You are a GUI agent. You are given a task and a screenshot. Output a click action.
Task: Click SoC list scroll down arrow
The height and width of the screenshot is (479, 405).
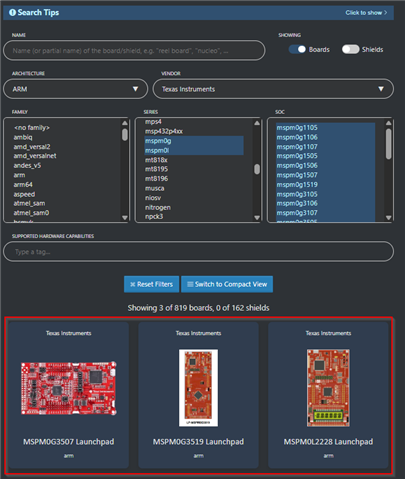click(389, 218)
